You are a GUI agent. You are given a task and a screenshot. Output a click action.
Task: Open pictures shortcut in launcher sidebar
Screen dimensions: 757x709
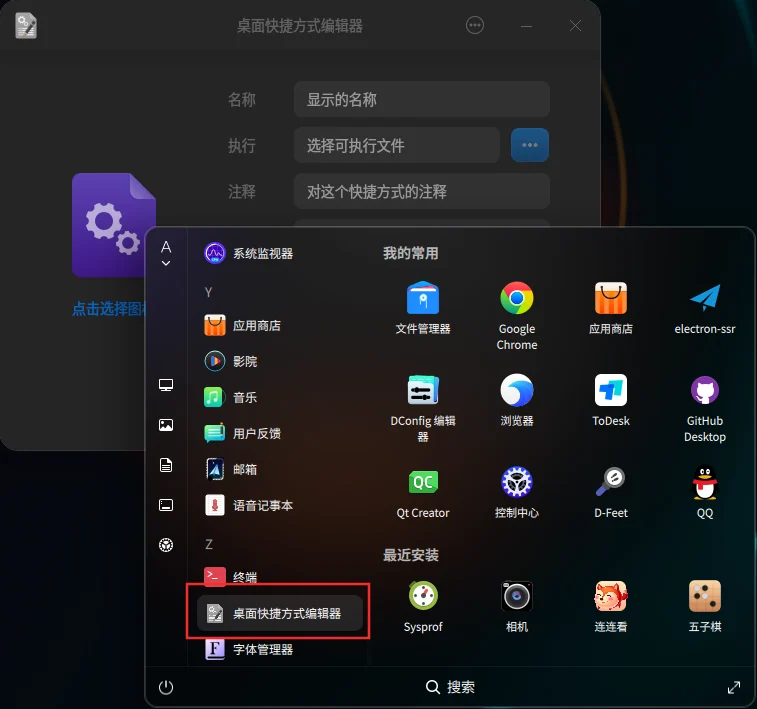pyautogui.click(x=166, y=425)
